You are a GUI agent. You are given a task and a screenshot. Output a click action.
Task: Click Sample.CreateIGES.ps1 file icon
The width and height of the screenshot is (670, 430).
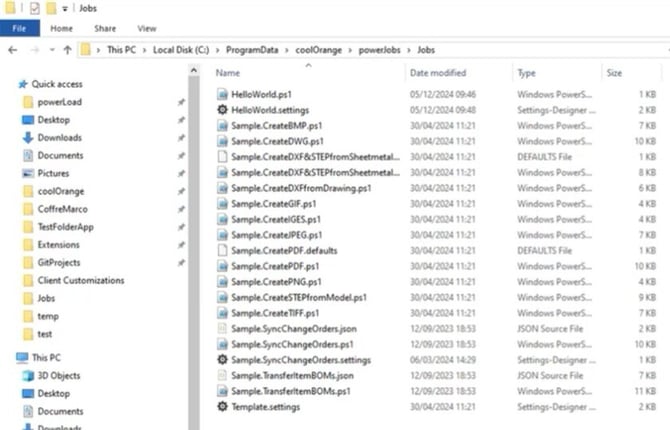[x=222, y=219]
